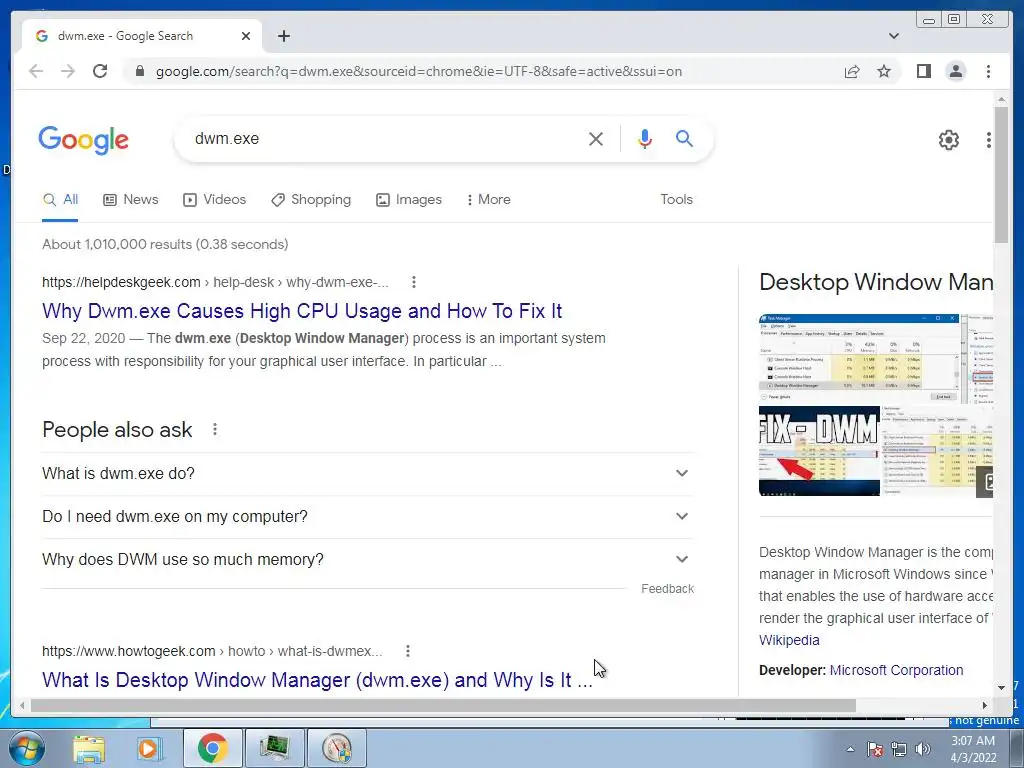Open the FIX DWM video thumbnail
This screenshot has width=1024, height=768.
point(819,451)
